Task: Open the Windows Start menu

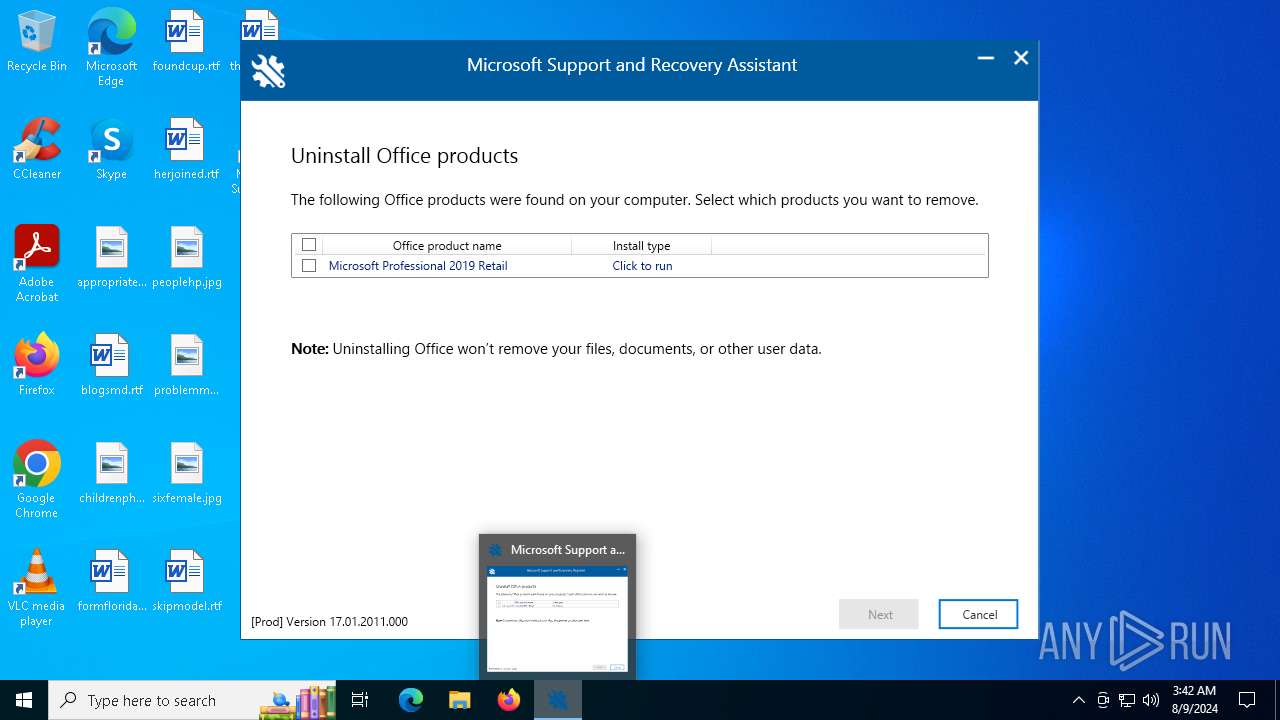Action: tap(24, 700)
